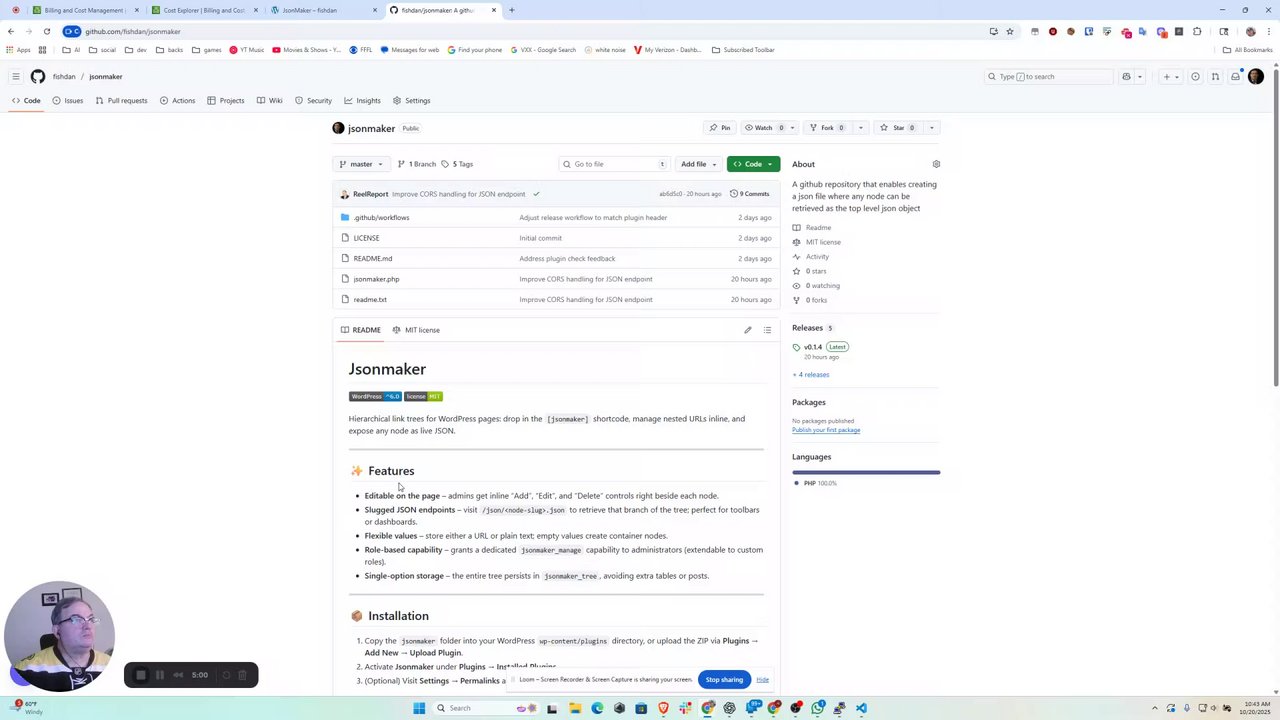
Task: Open the 9 Commits history link
Action: (750, 194)
